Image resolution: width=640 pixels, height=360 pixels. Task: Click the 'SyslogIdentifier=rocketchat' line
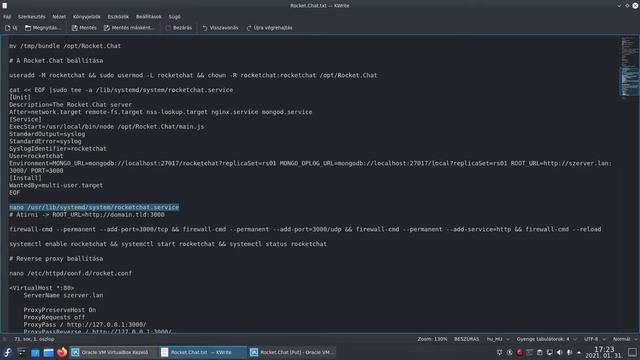point(58,149)
